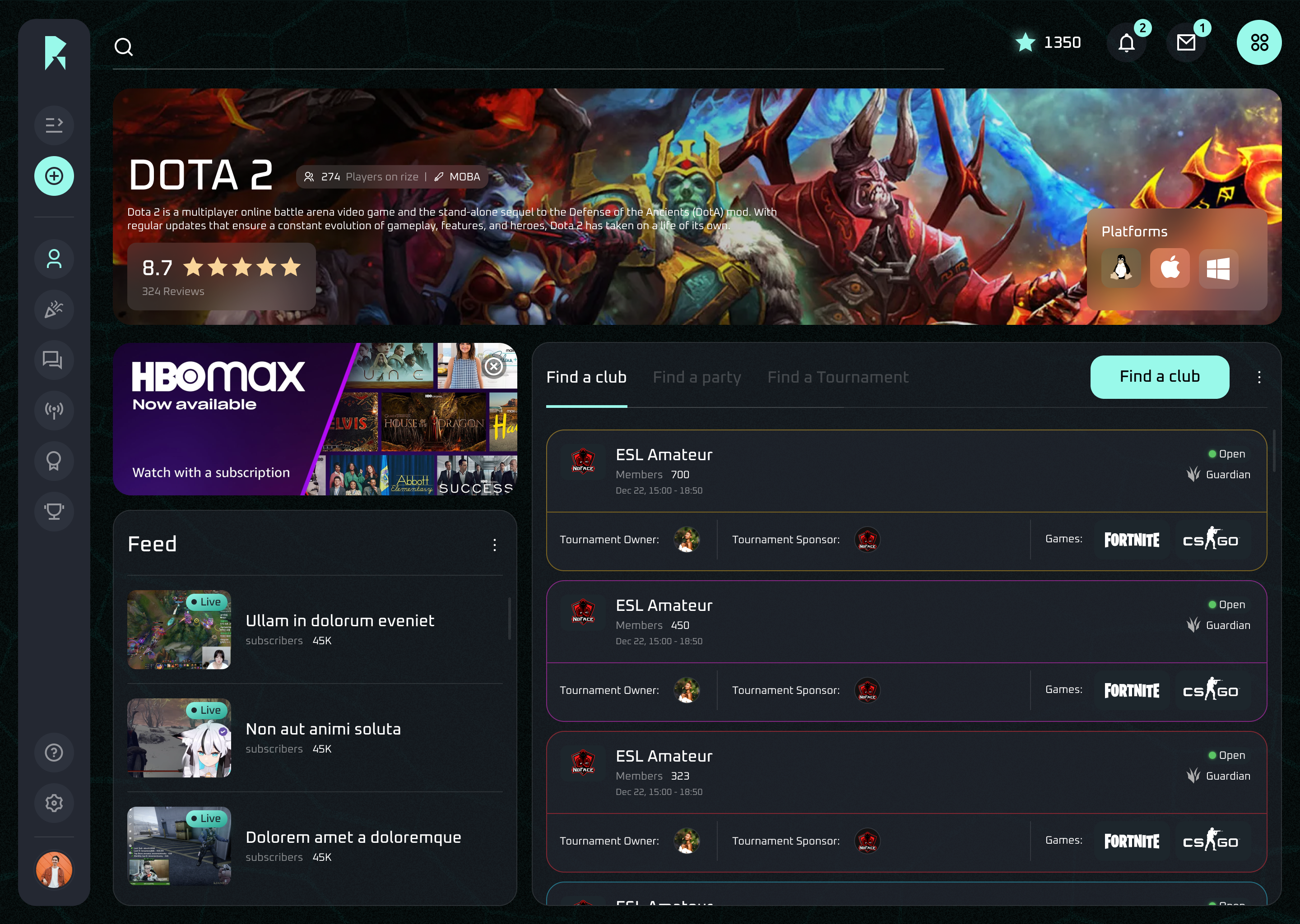Select the Windows platform icon
The width and height of the screenshot is (1300, 924).
(1218, 268)
